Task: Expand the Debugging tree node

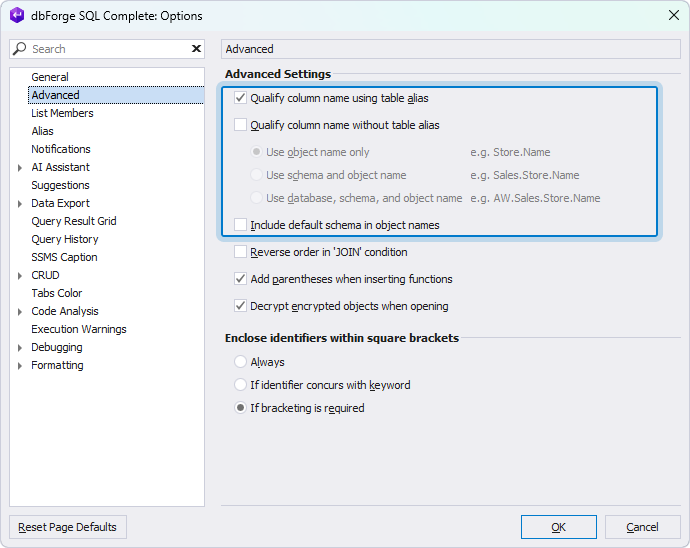Action: 20,348
